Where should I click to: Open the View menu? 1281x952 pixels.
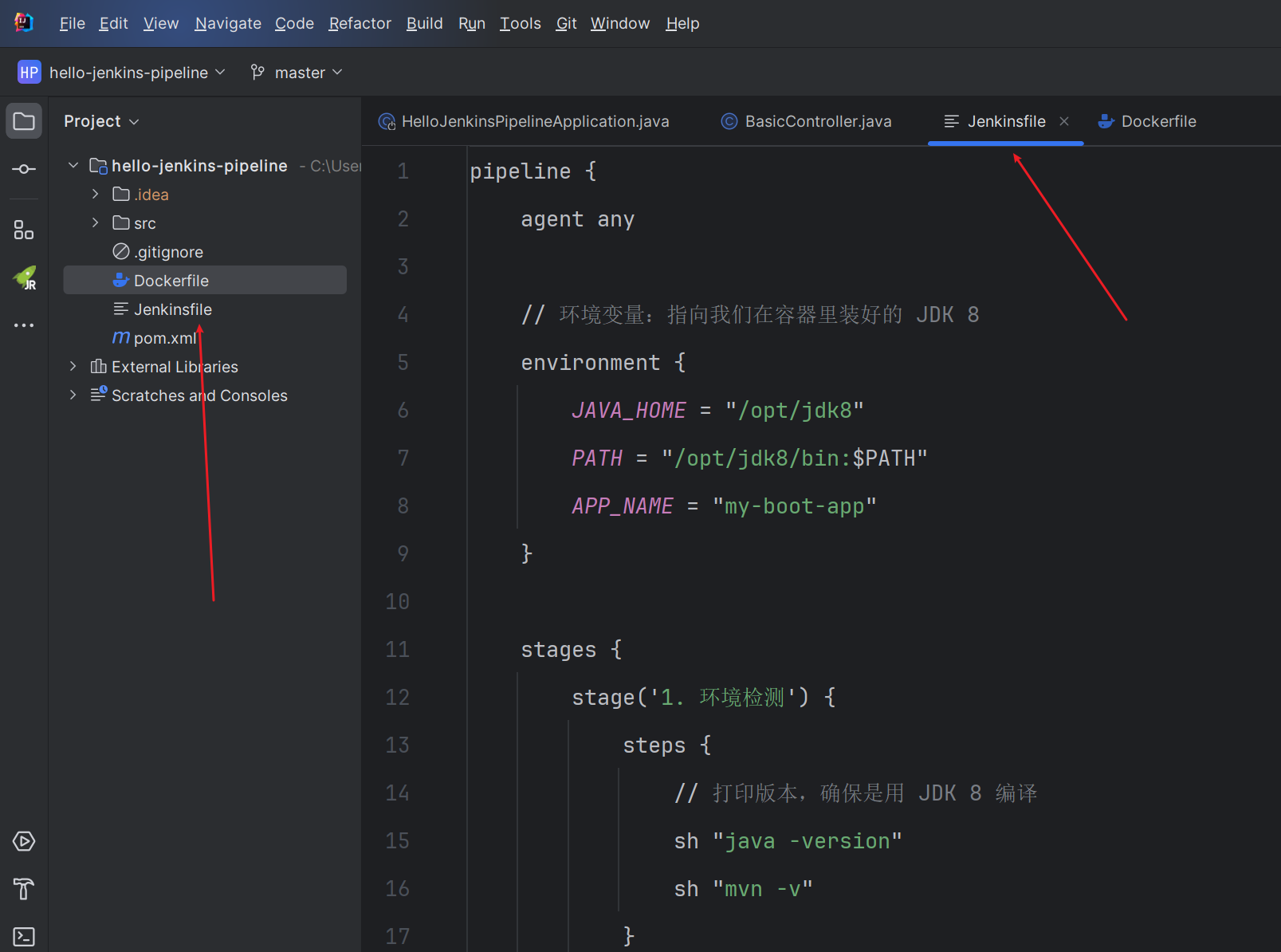click(161, 24)
